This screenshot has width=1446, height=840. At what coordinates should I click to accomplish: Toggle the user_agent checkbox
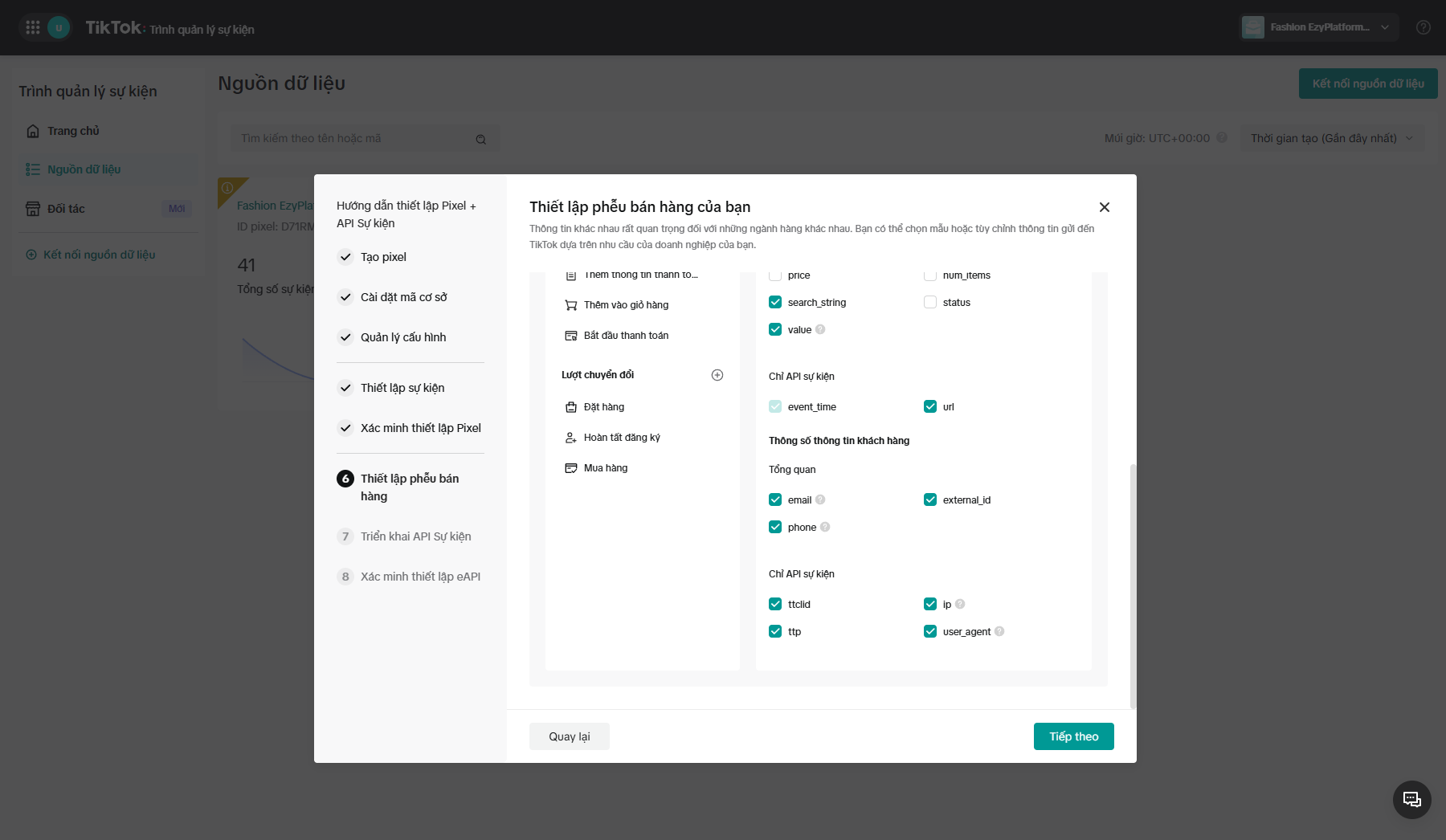(x=930, y=631)
